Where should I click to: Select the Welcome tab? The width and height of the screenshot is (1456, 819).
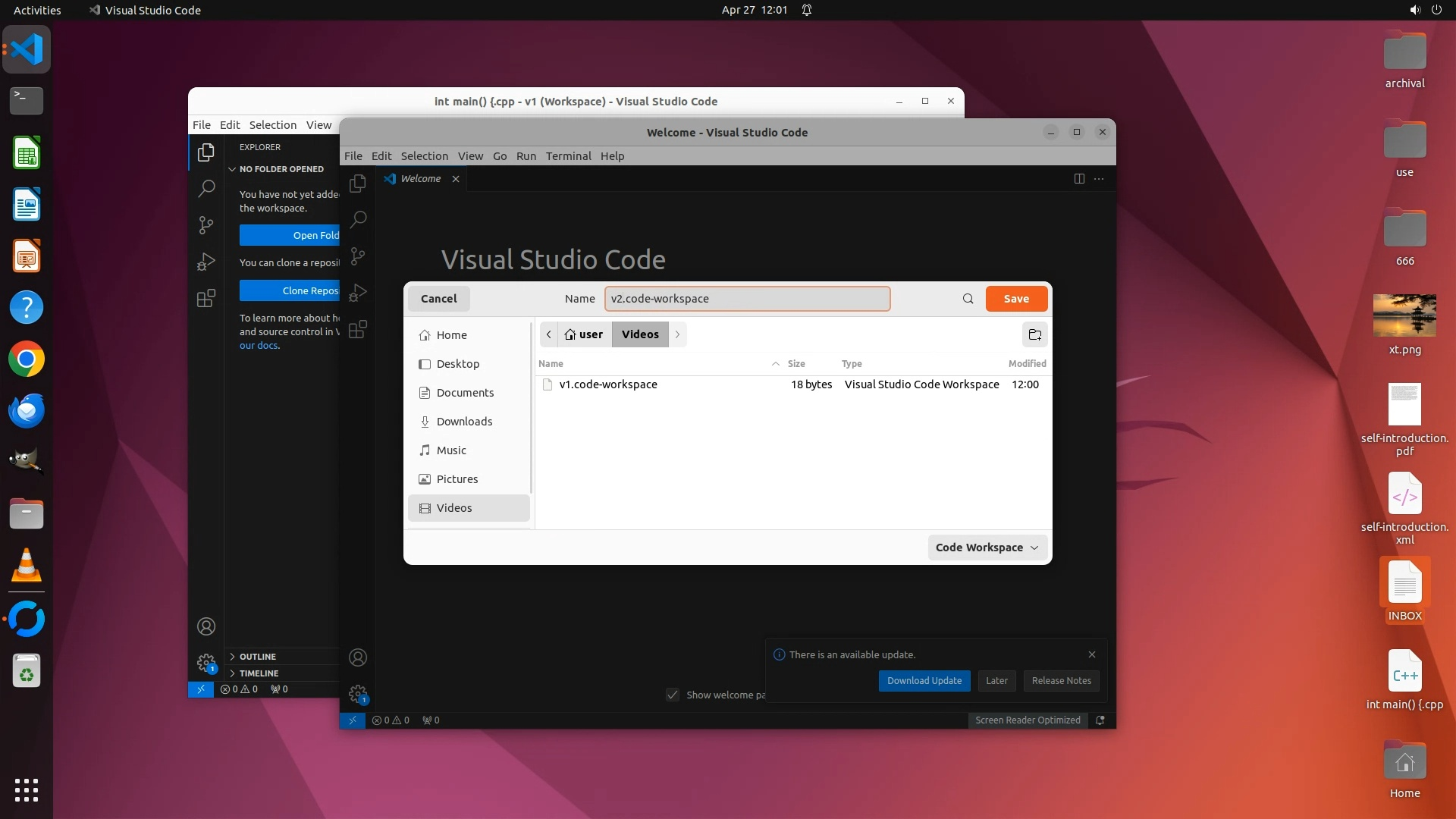click(420, 179)
